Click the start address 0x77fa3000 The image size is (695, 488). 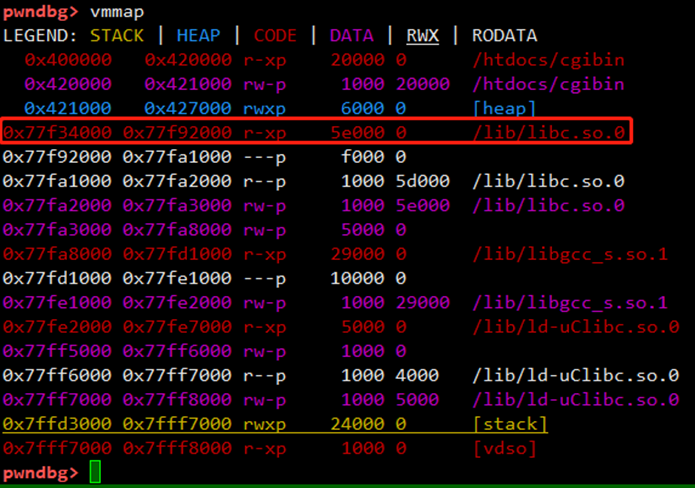(57, 230)
